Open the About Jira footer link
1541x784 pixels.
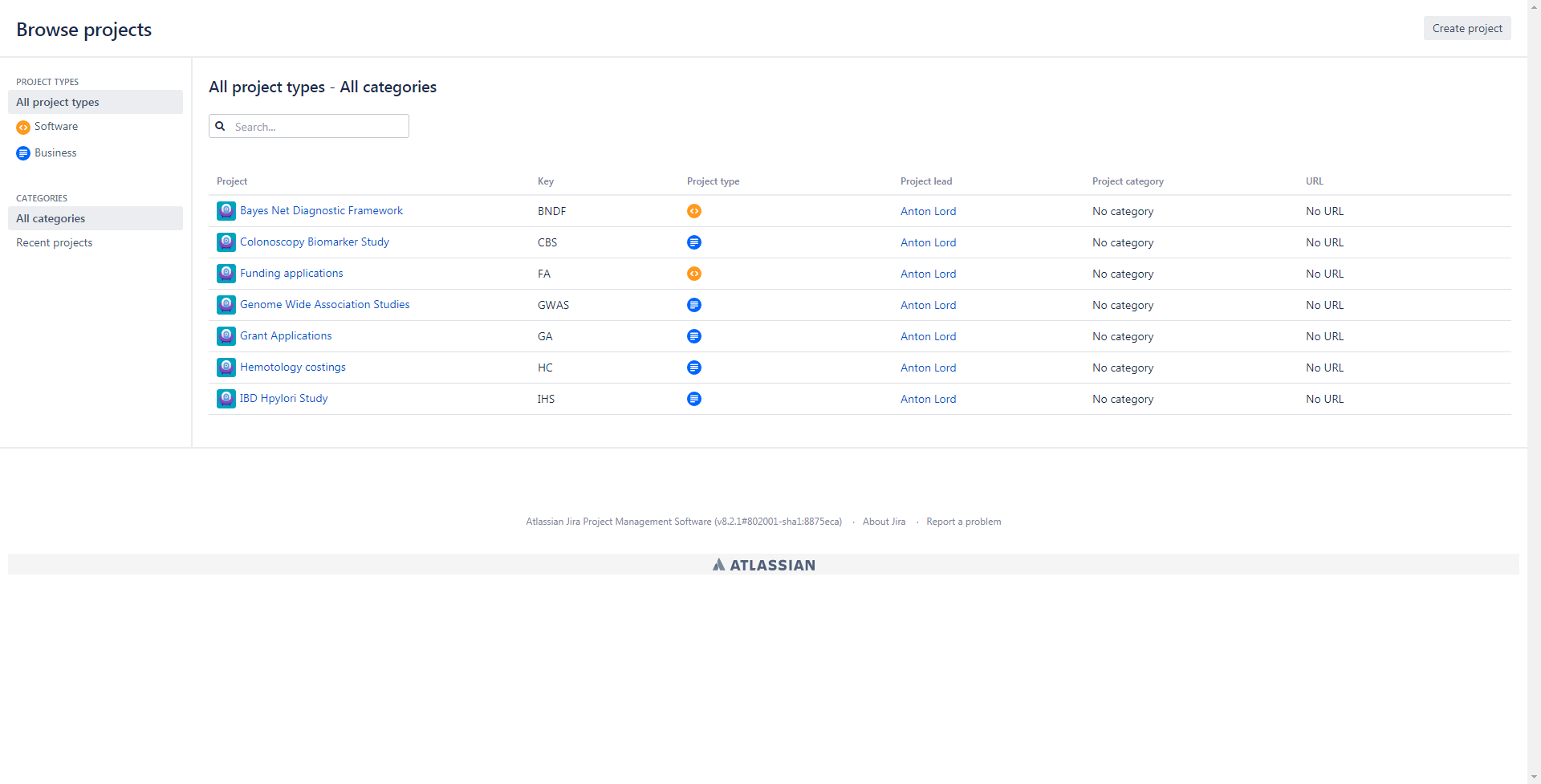(x=884, y=522)
